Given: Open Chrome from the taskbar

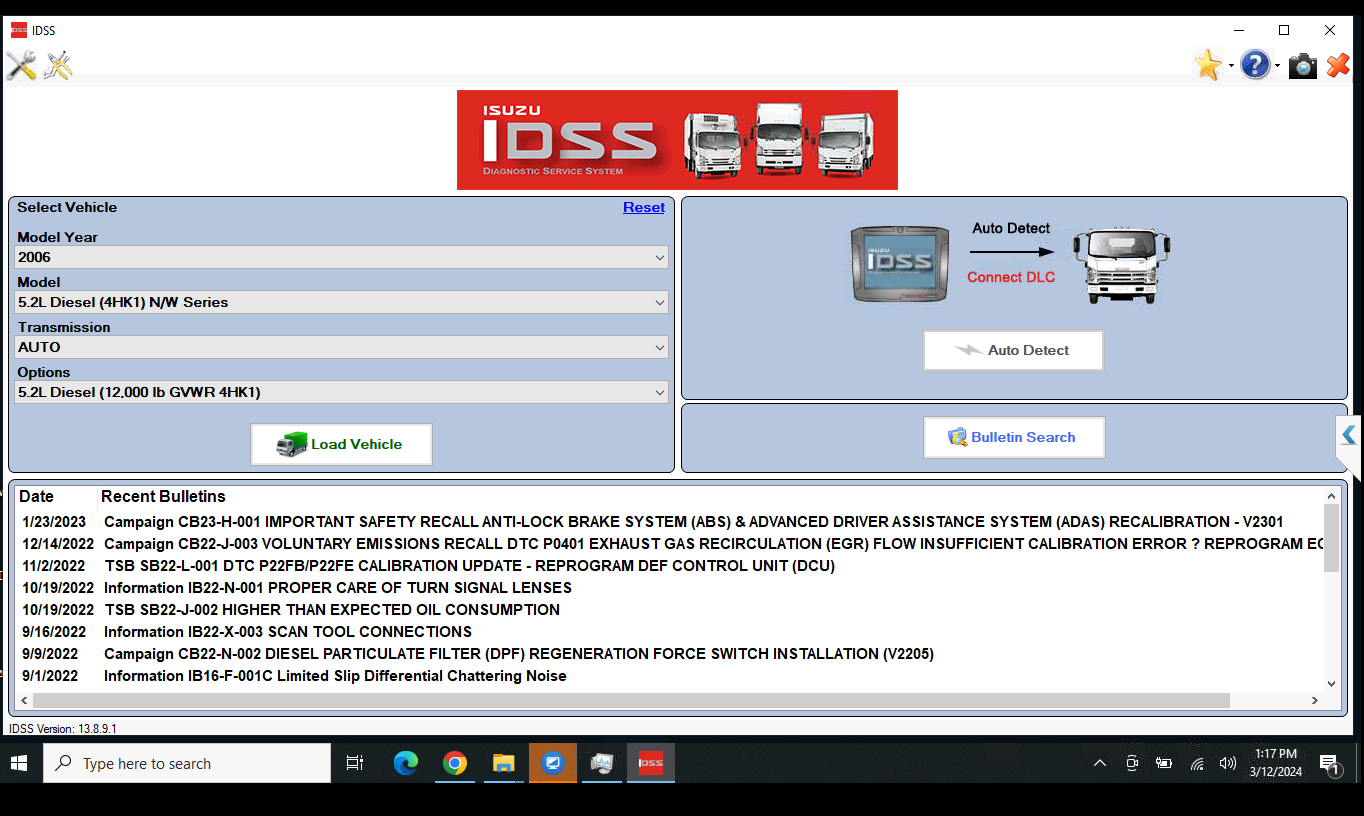Looking at the screenshot, I should point(455,762).
